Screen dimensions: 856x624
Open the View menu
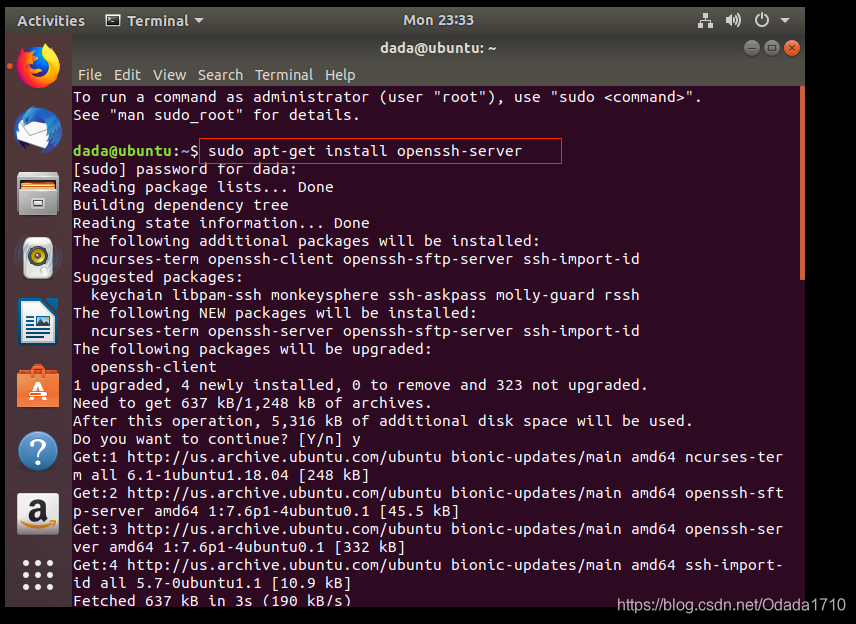point(169,75)
